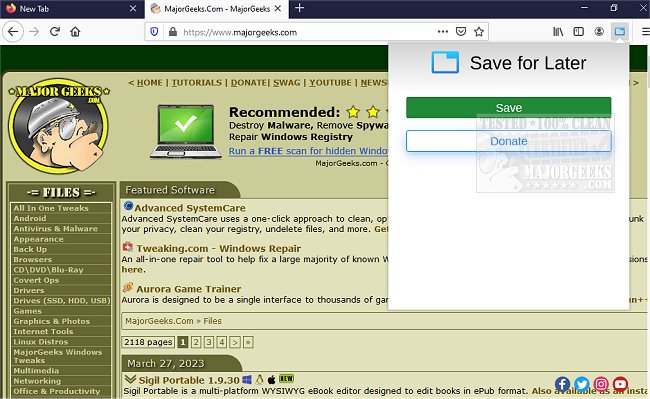Open the Instagram social icon
Screen dimensions: 650x399
coord(601,384)
